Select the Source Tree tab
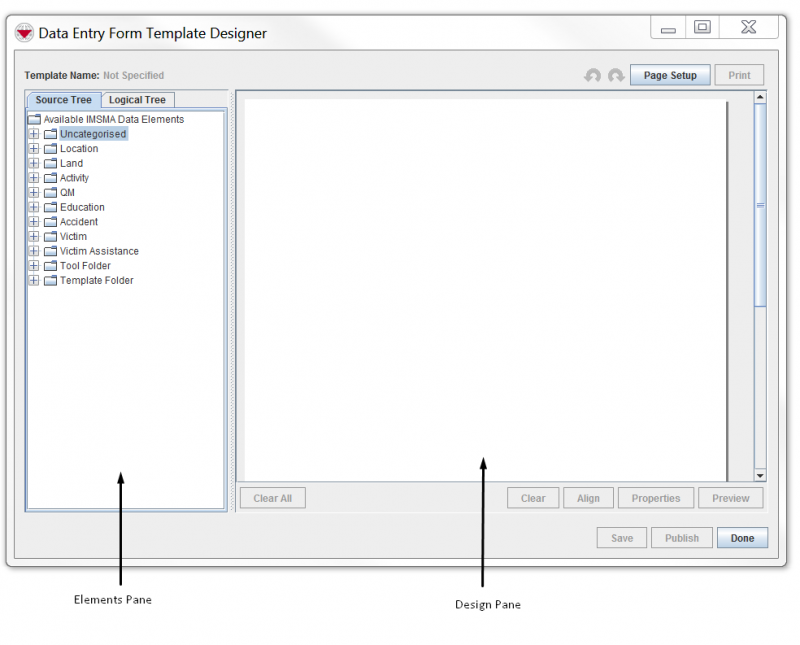800x645 pixels. click(63, 100)
